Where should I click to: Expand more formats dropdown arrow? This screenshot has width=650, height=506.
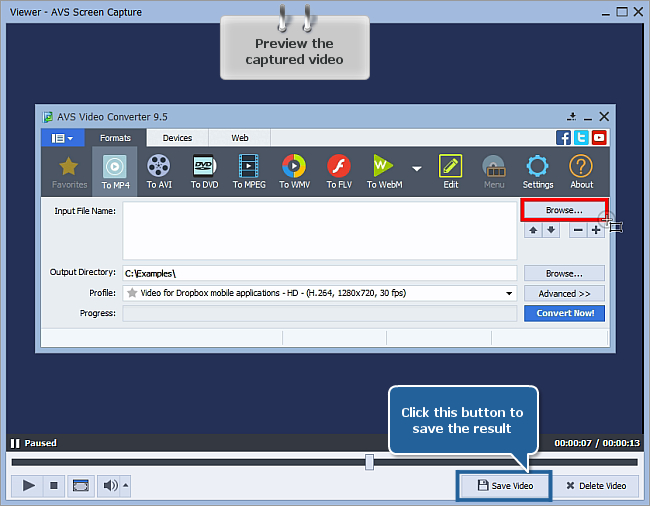click(417, 169)
